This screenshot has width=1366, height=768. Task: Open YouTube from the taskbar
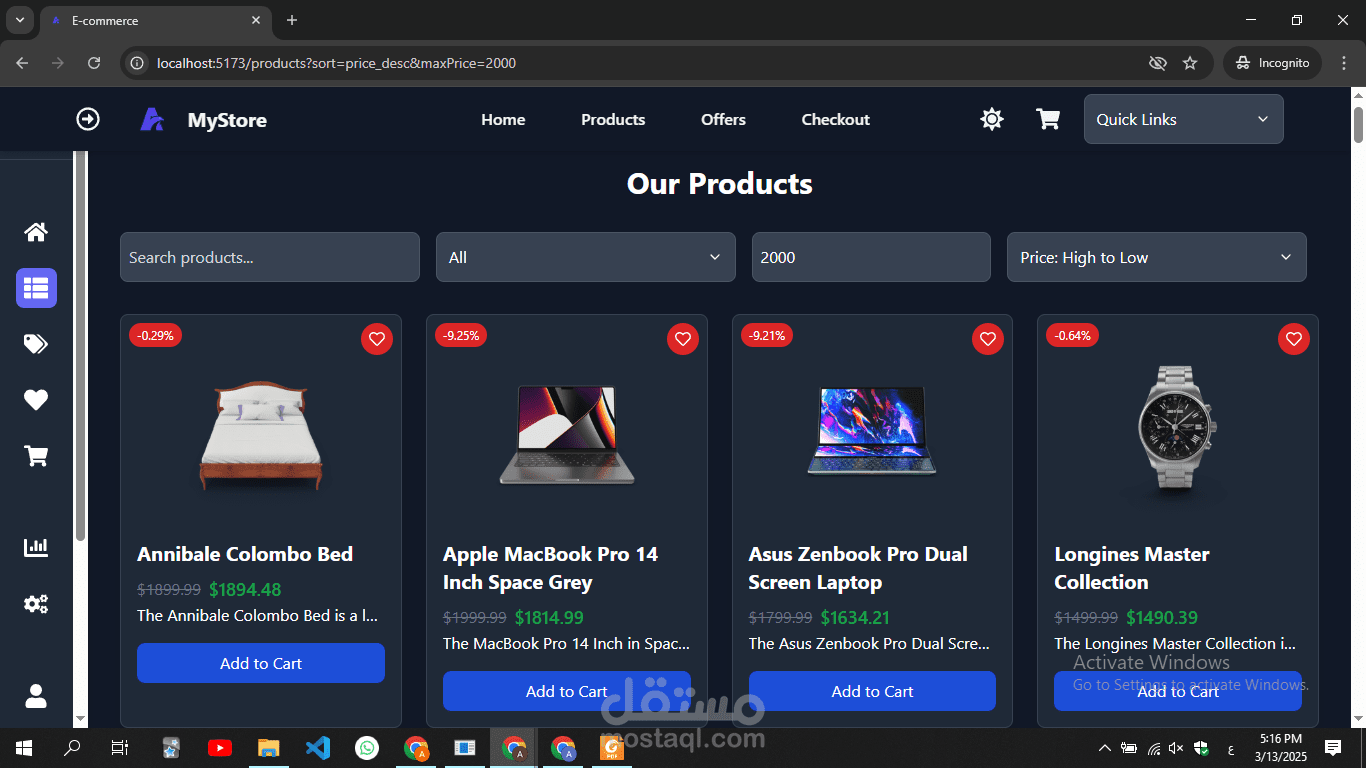[x=220, y=747]
